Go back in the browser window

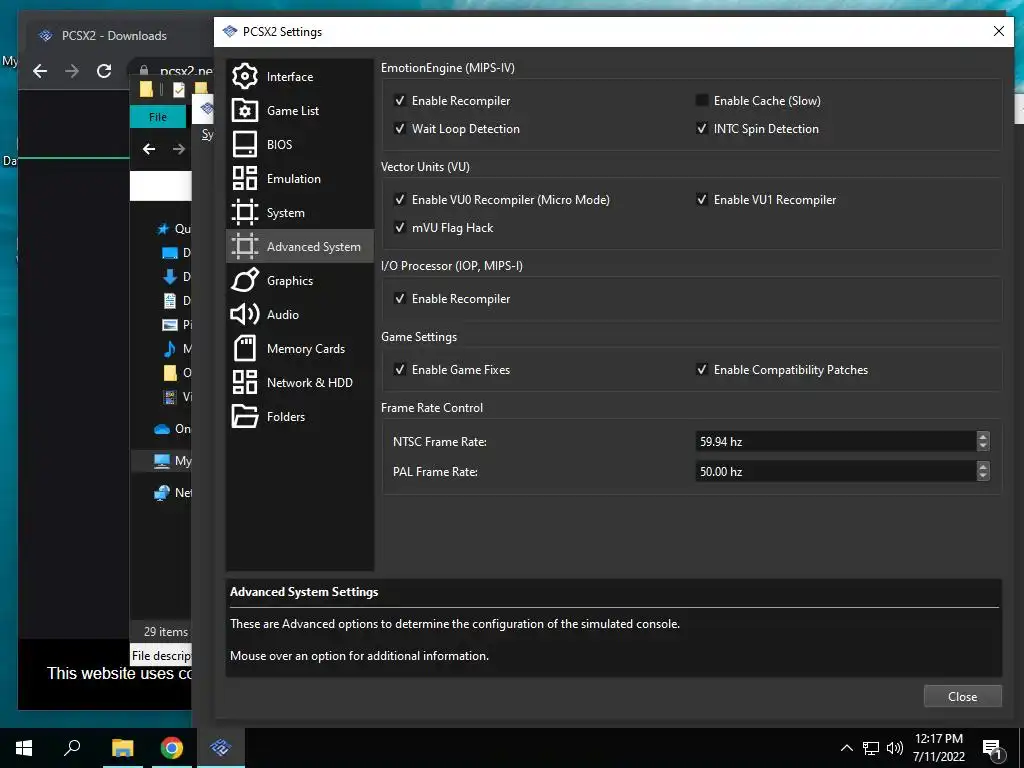tap(40, 71)
